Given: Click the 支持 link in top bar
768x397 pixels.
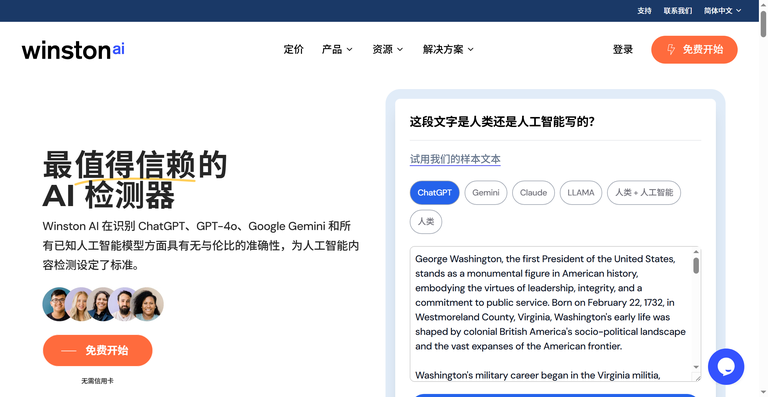Looking at the screenshot, I should (644, 10).
